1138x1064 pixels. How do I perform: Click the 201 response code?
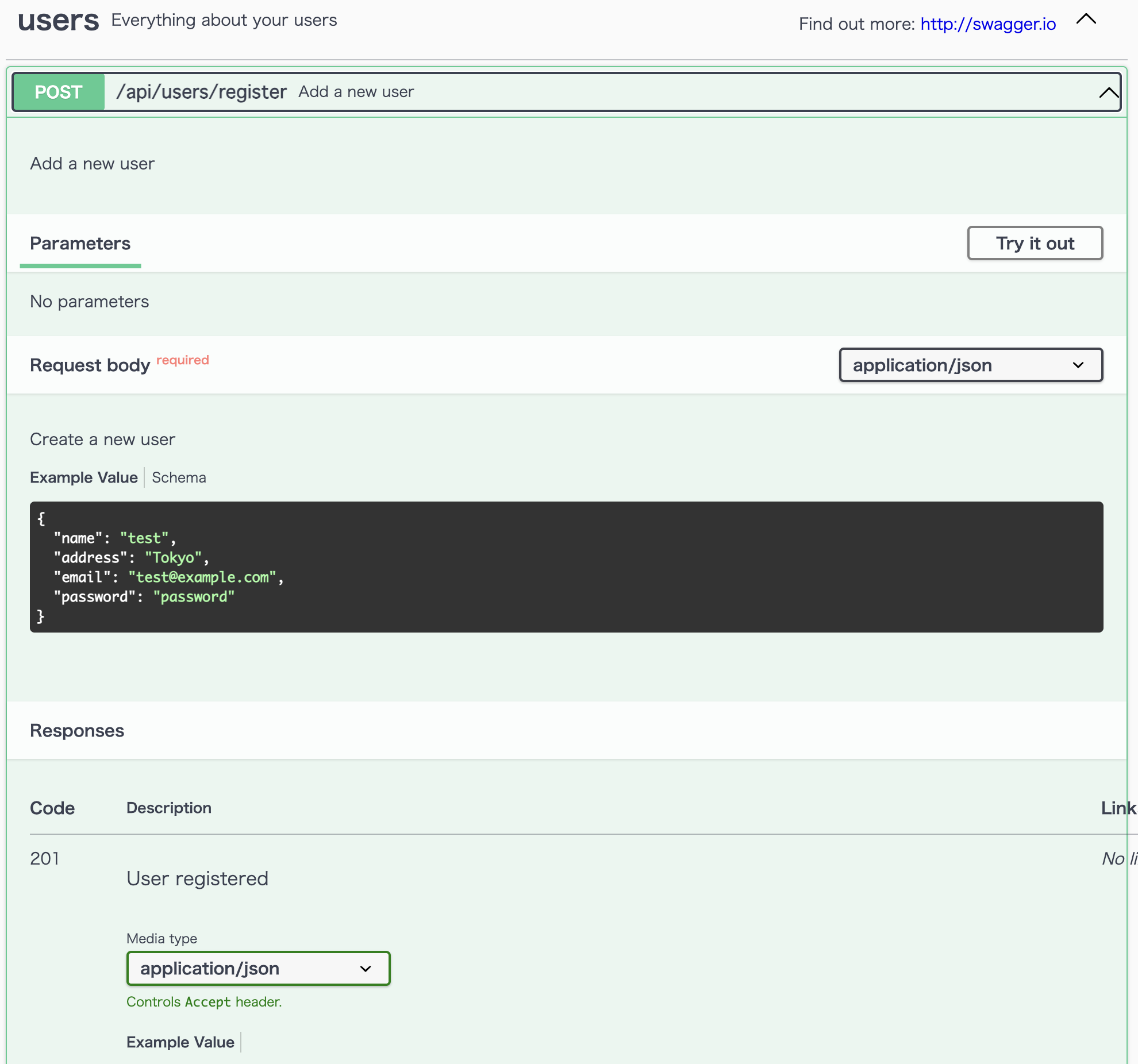point(45,858)
